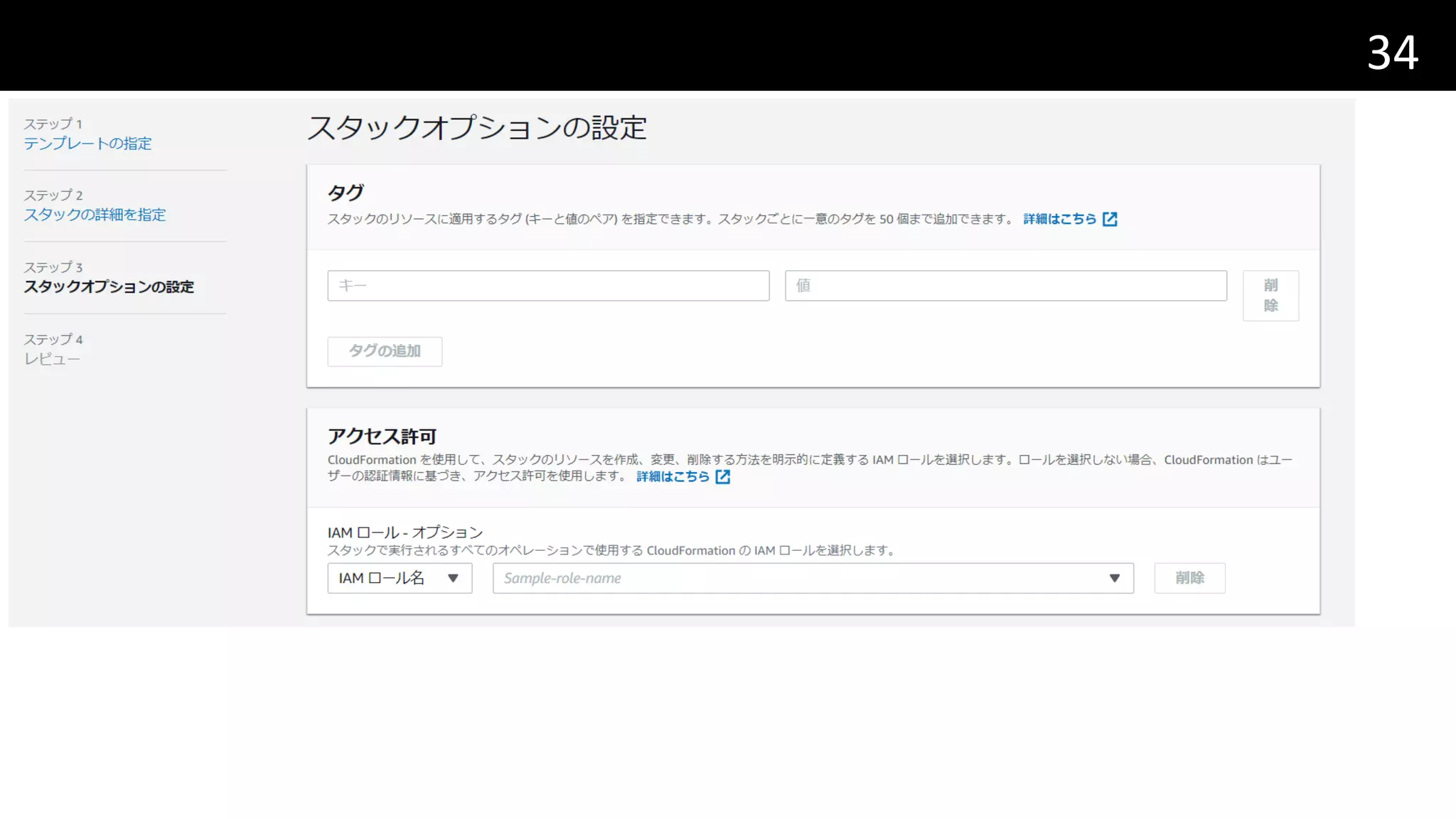Click the slide number 34

tap(1392, 52)
